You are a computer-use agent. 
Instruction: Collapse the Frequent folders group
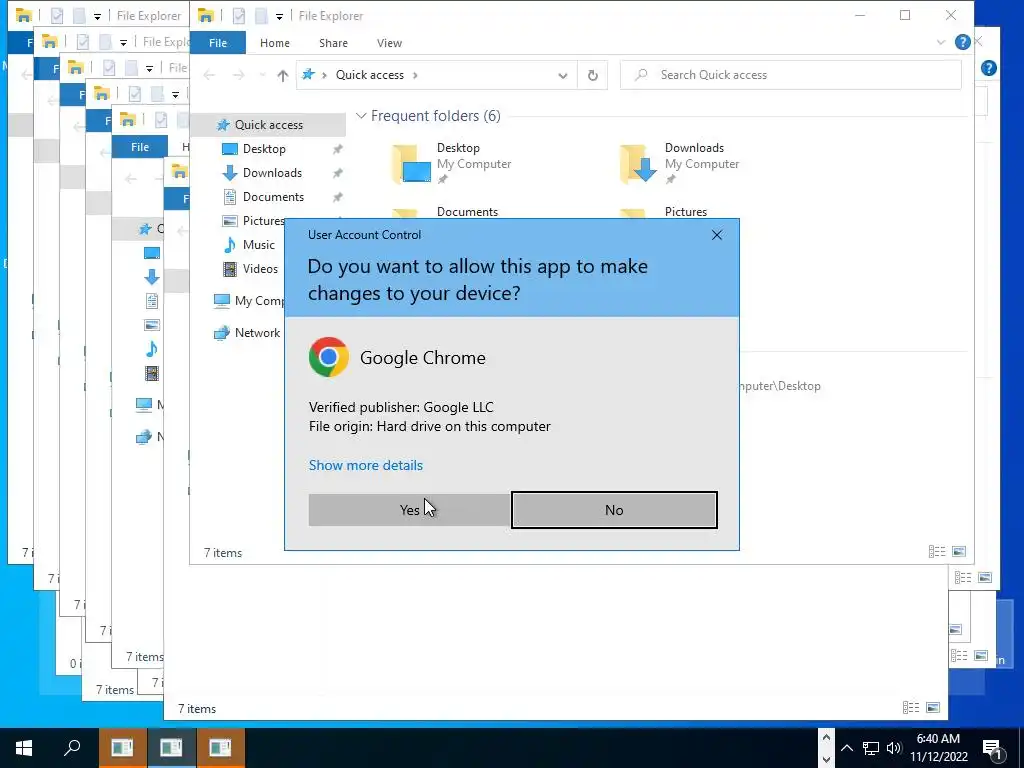click(x=360, y=116)
